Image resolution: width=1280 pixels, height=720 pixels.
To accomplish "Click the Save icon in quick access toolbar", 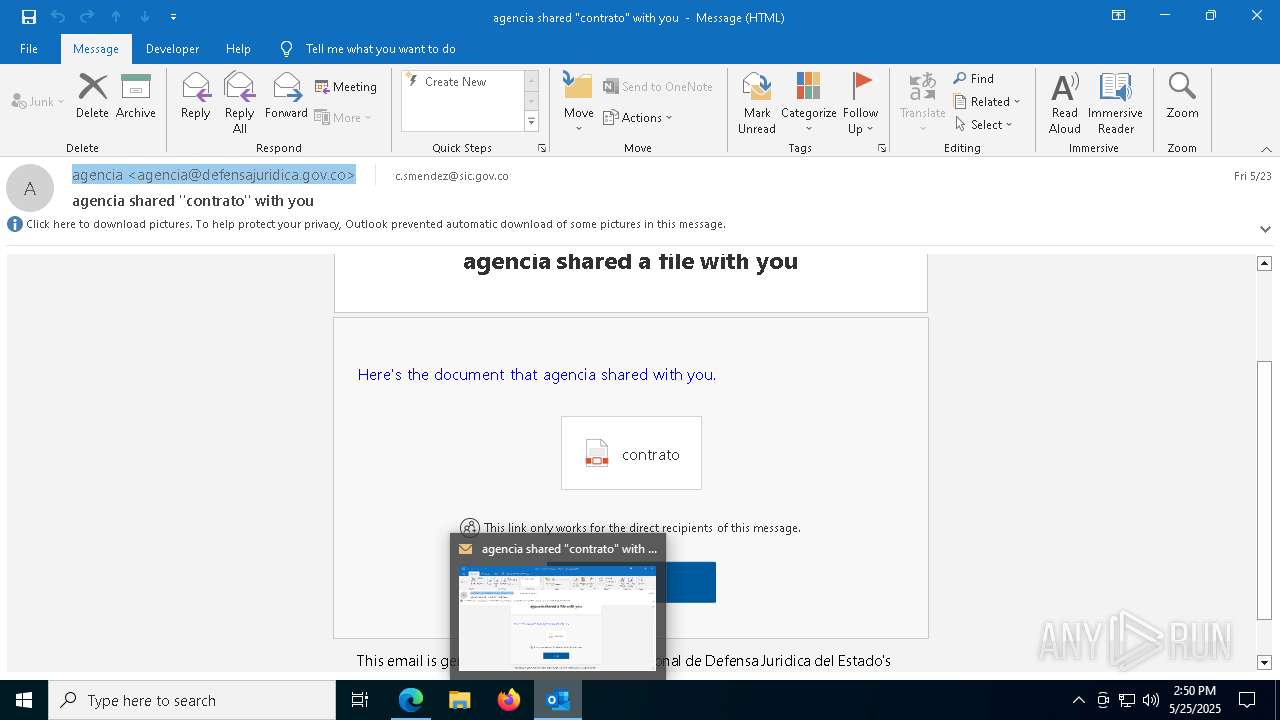I will [x=29, y=17].
